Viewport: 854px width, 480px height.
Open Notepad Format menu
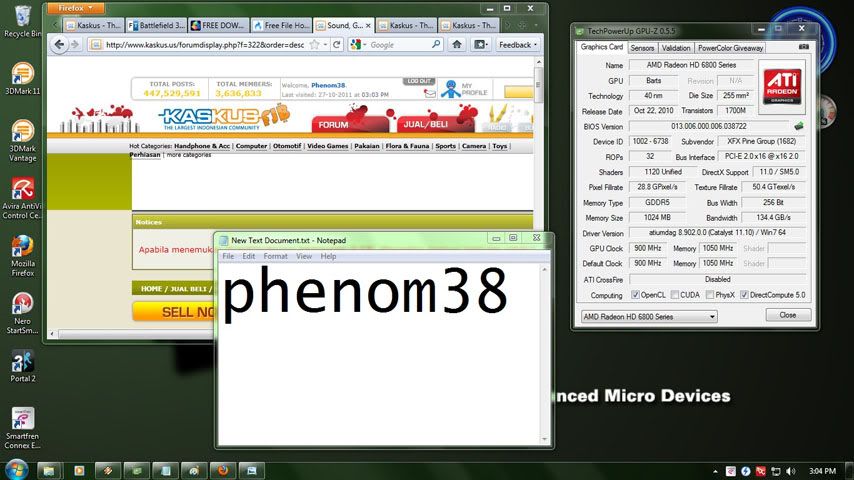click(x=275, y=256)
